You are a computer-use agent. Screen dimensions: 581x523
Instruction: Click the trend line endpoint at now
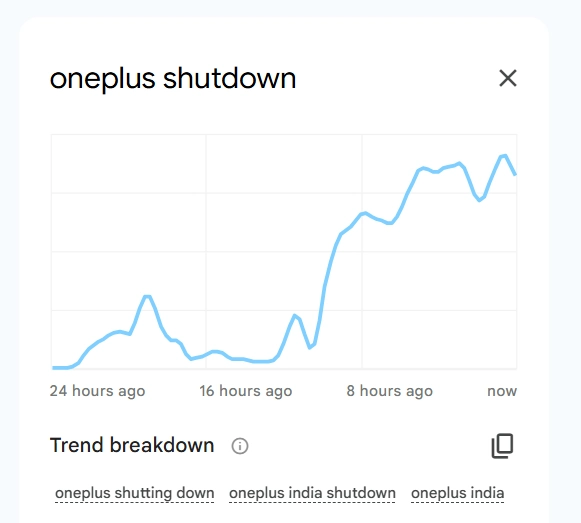tap(515, 174)
